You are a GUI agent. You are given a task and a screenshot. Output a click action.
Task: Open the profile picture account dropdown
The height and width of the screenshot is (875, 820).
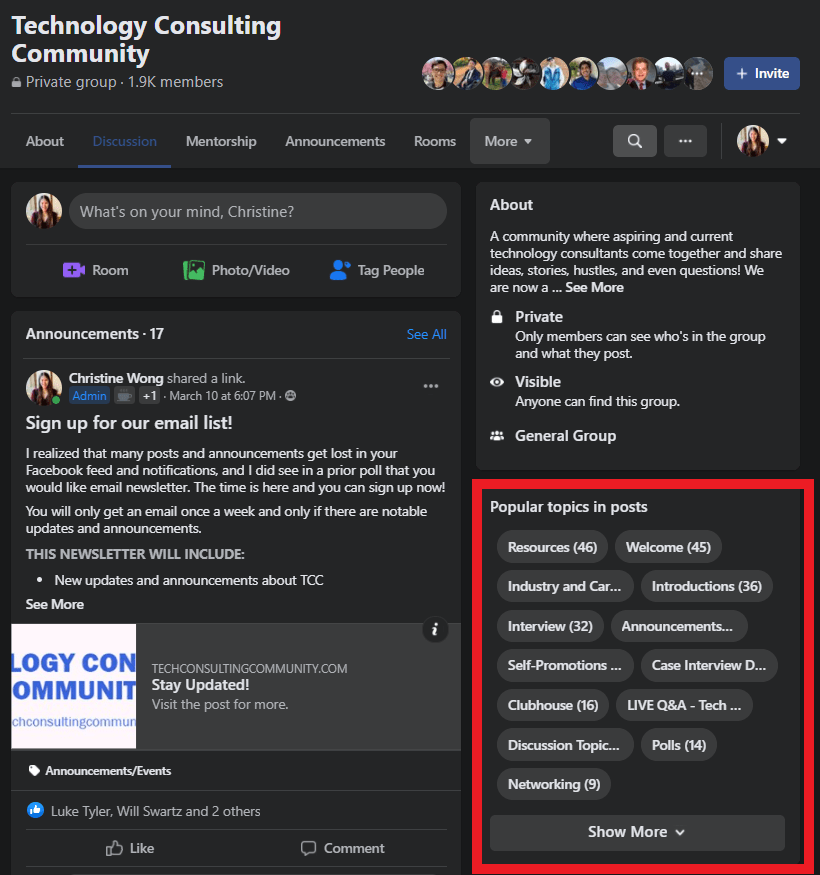tap(763, 141)
